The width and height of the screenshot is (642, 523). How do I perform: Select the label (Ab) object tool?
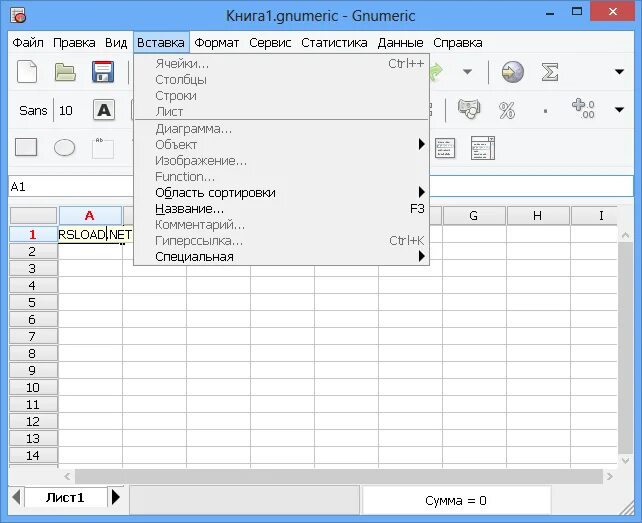point(103,148)
